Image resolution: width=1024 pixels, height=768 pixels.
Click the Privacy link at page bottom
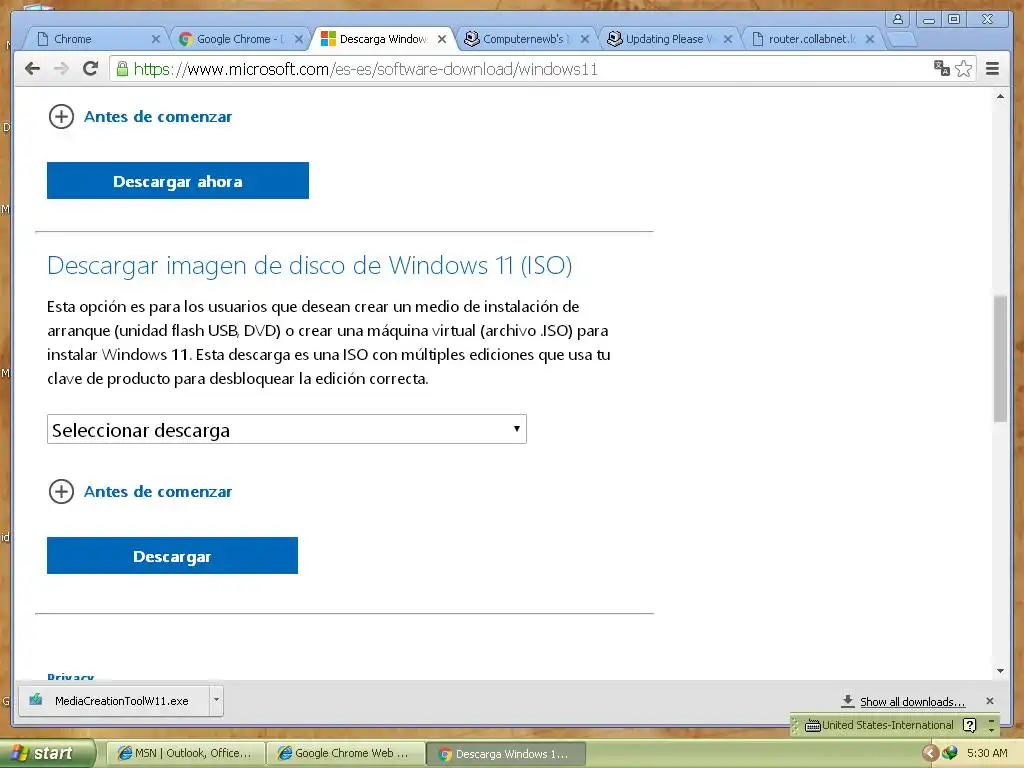point(71,677)
